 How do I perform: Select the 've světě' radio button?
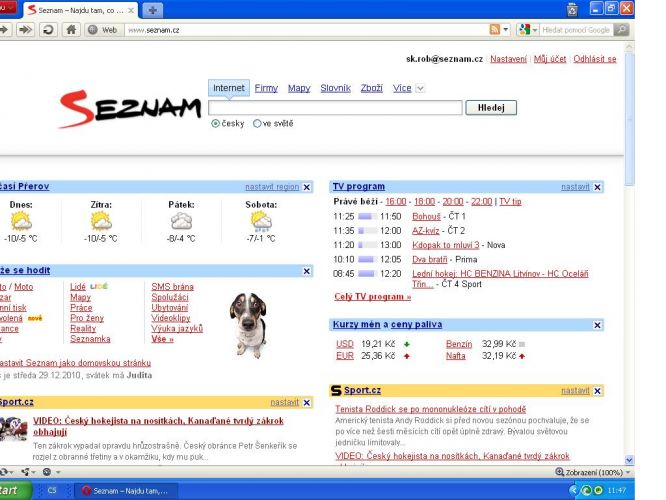pos(257,124)
